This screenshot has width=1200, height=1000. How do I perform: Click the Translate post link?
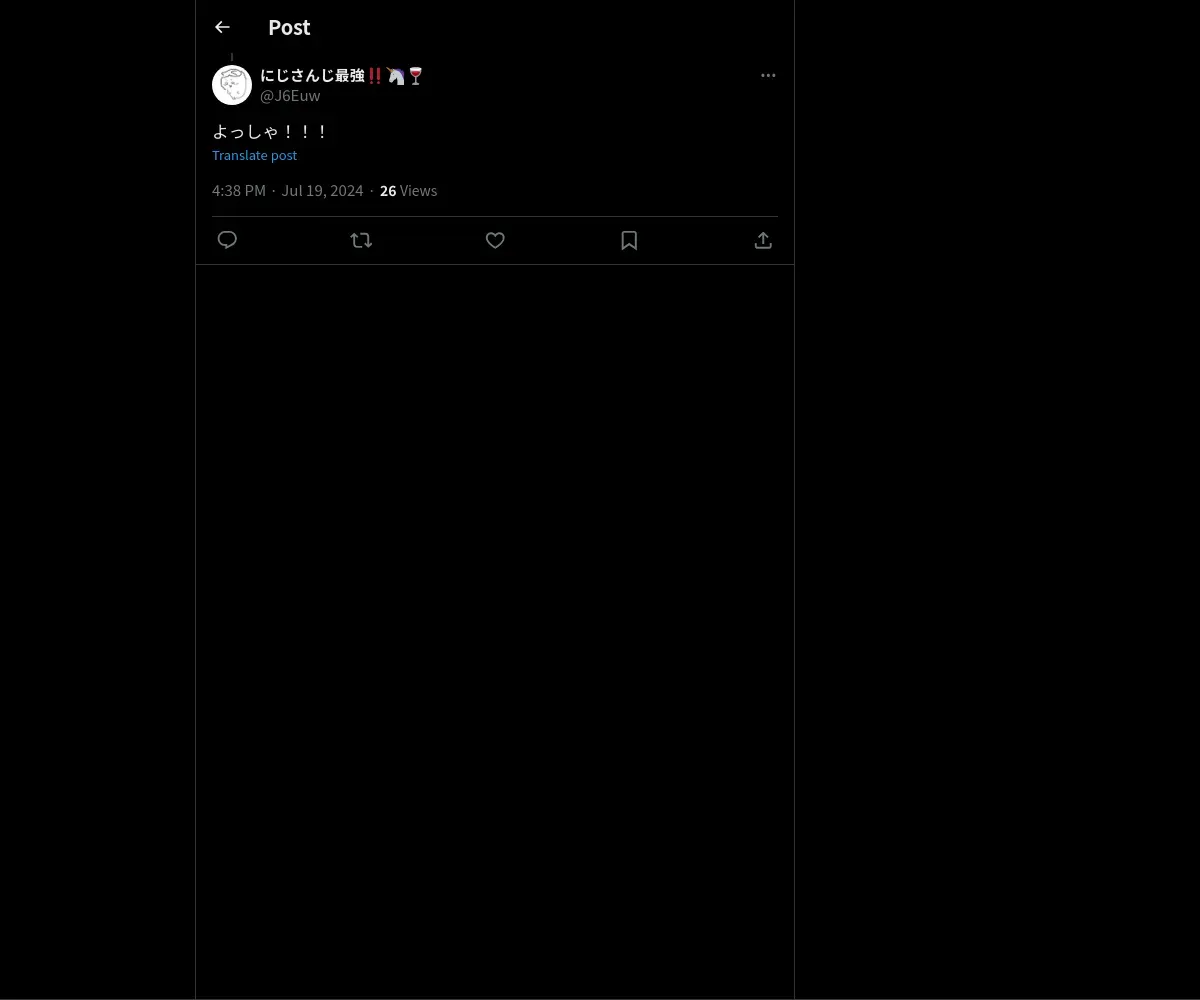254,155
